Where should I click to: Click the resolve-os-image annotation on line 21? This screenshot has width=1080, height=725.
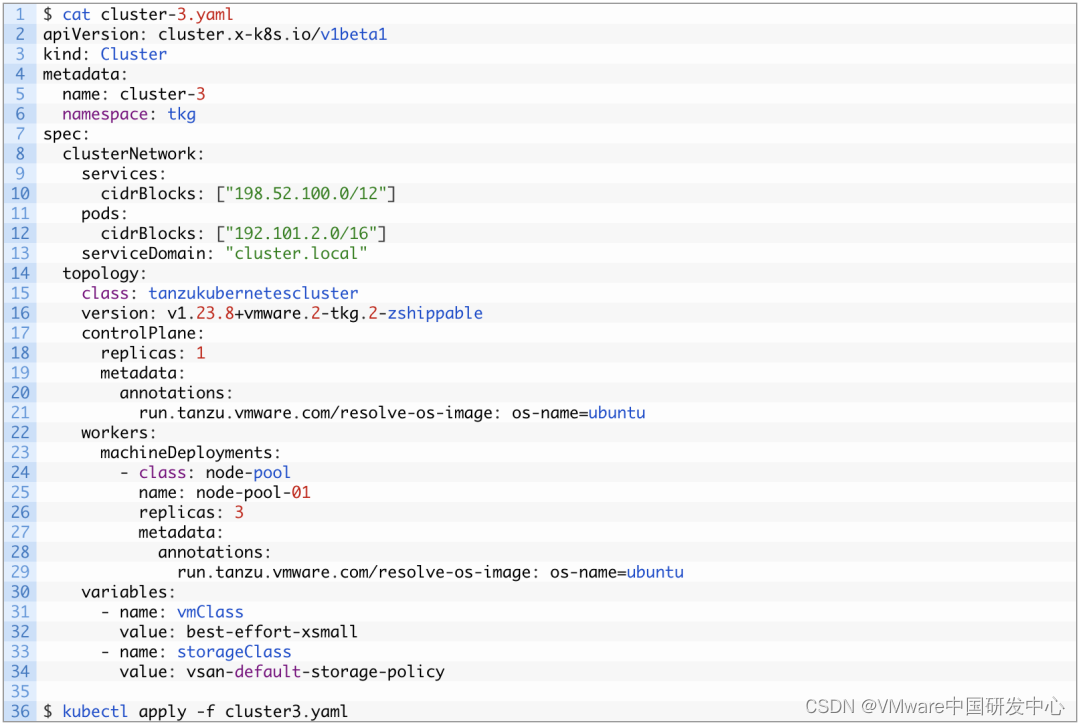[392, 413]
